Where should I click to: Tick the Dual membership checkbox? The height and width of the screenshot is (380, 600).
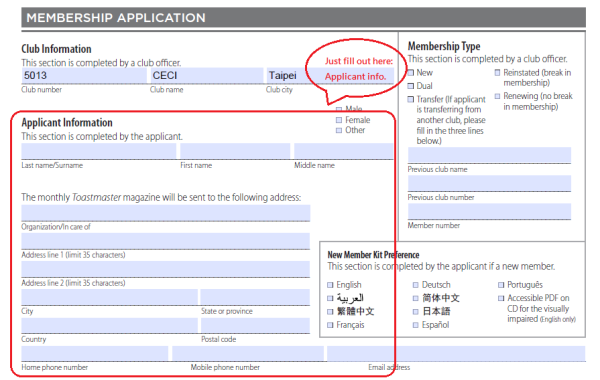tap(411, 86)
